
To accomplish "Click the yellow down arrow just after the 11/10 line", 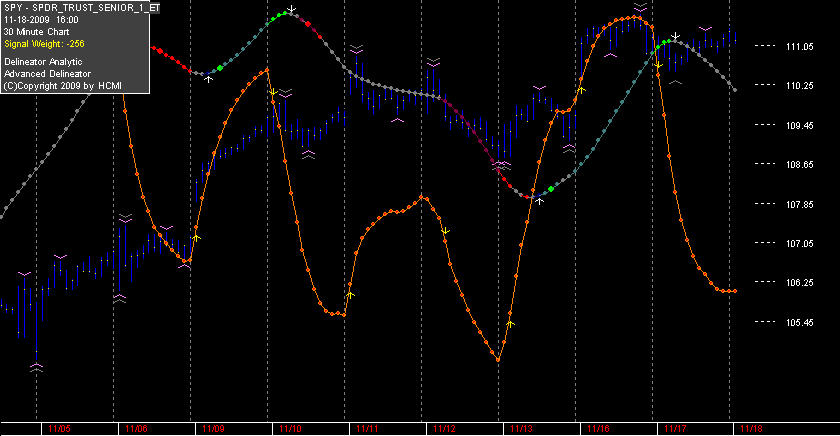I will pos(273,93).
